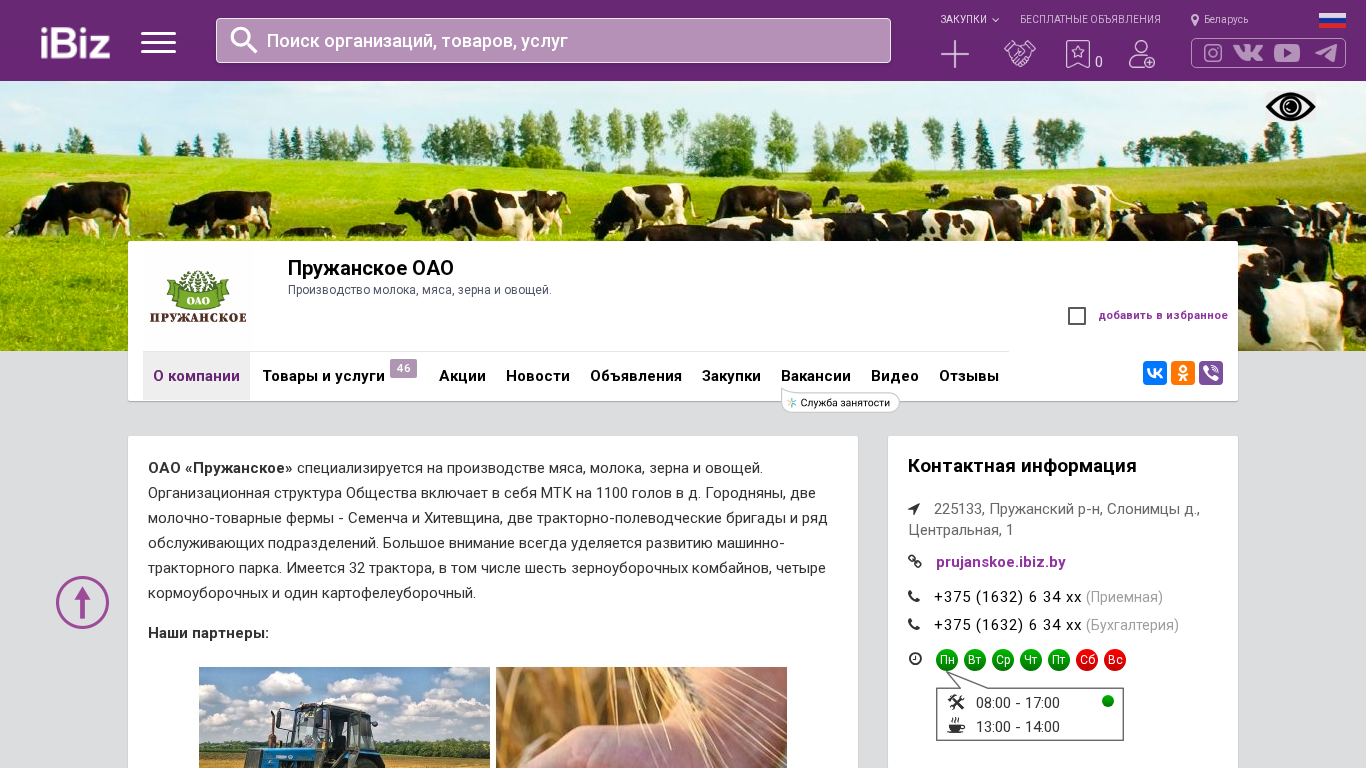
Task: Follow the prujanskoe.ibiz.by link
Action: click(x=1001, y=562)
